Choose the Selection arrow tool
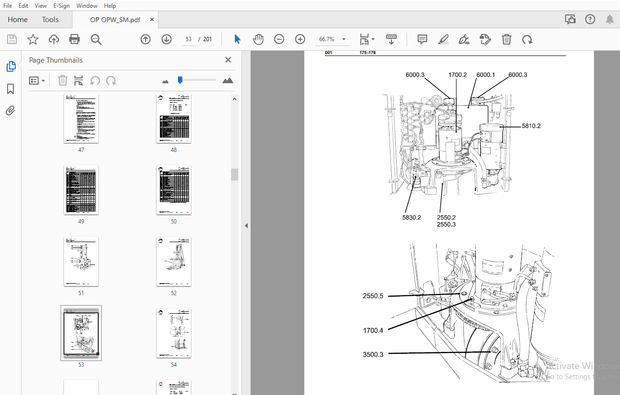 [x=237, y=39]
